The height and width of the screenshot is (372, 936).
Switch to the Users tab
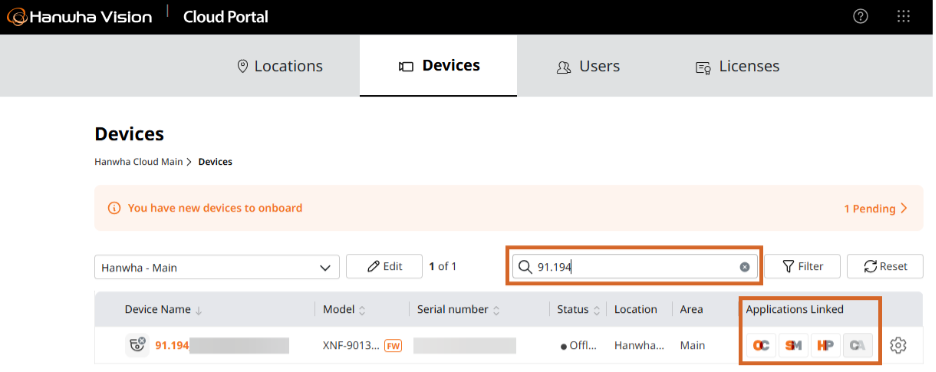coord(588,66)
